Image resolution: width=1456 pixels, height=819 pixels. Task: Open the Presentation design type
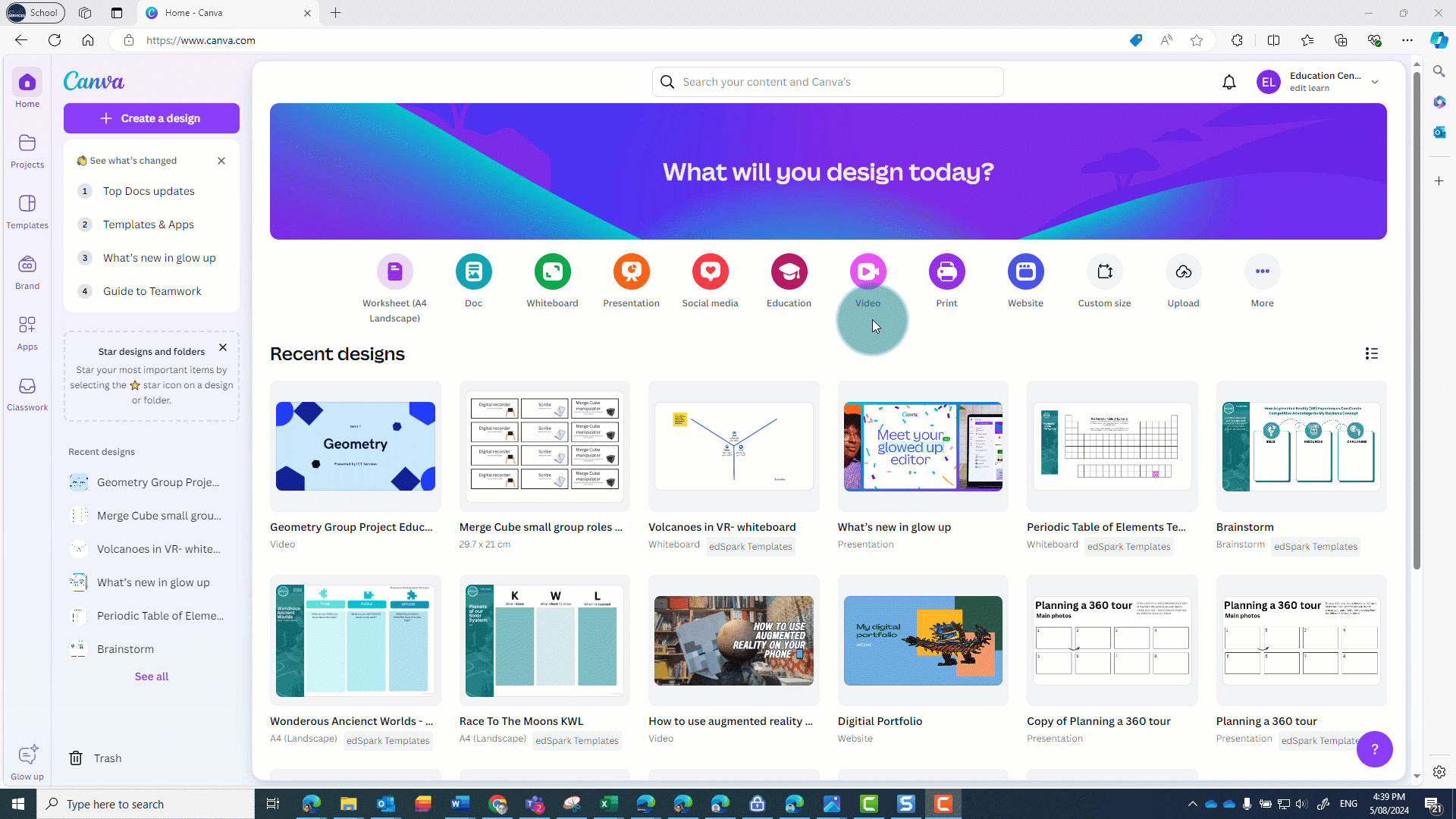[x=632, y=271]
